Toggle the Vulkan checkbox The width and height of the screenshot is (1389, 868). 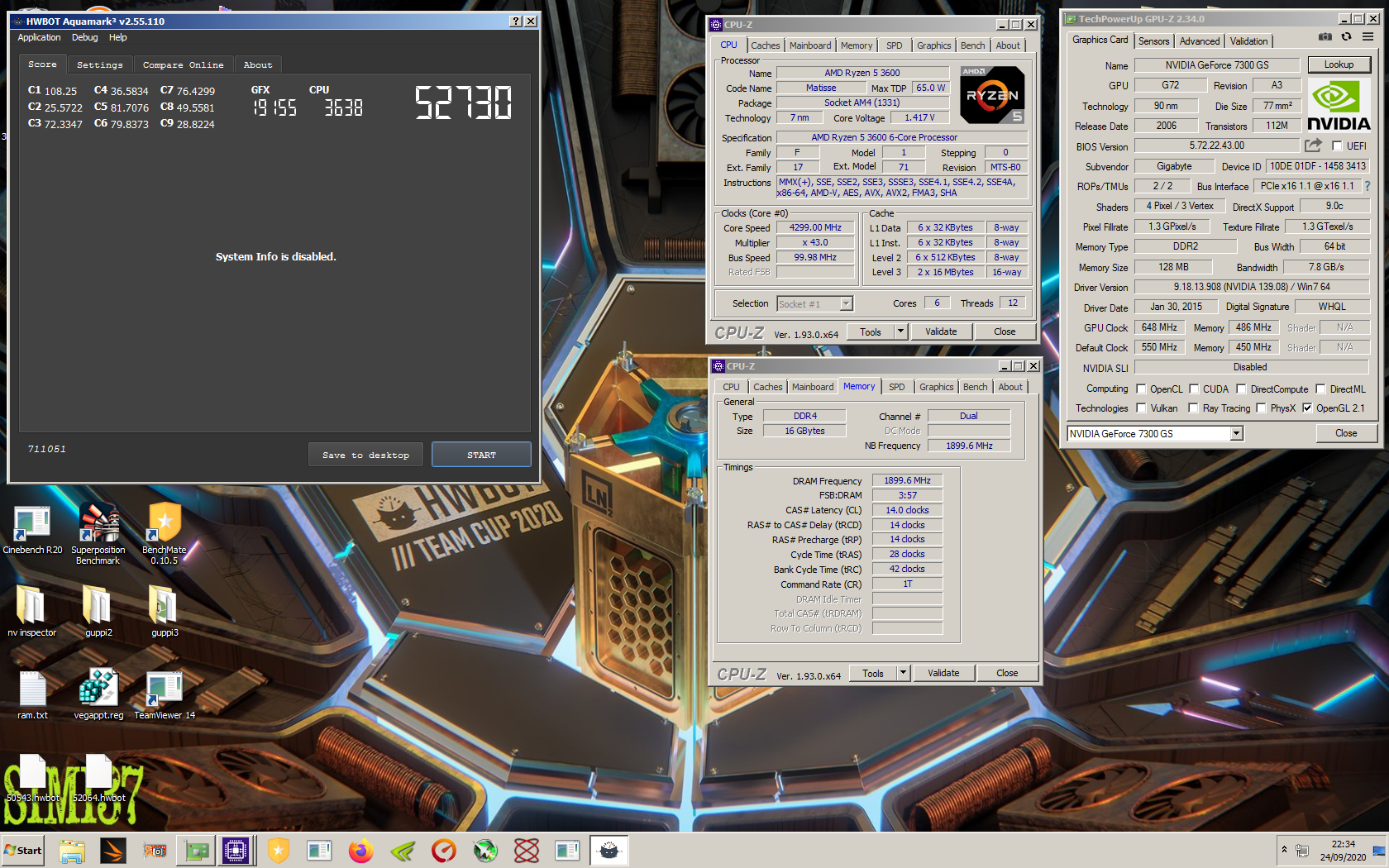pos(1141,408)
